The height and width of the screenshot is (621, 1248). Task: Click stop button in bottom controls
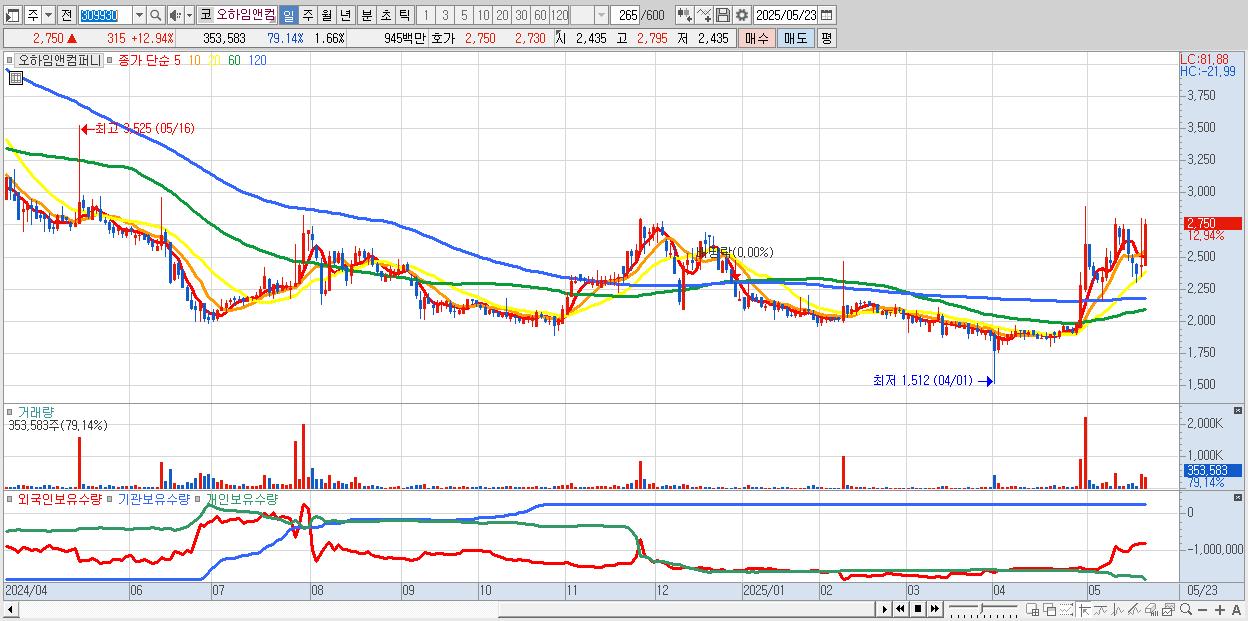(x=918, y=609)
